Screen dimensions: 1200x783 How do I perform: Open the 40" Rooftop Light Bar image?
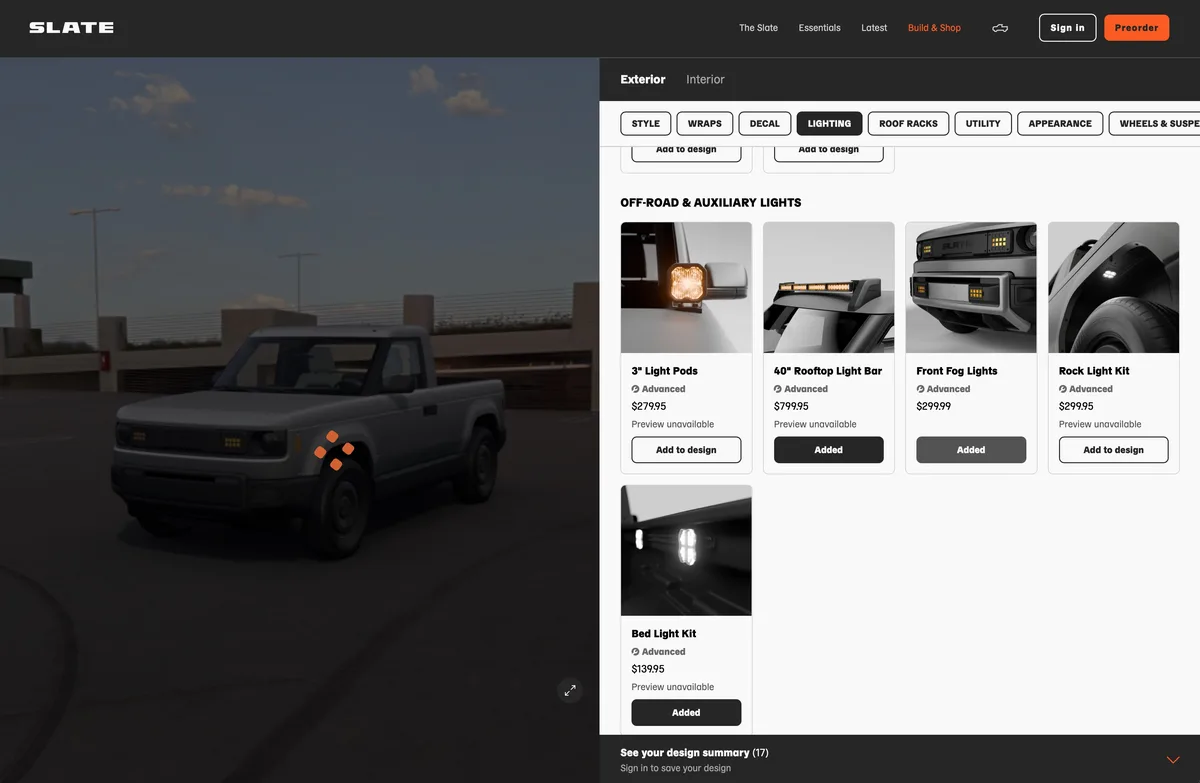coord(828,288)
